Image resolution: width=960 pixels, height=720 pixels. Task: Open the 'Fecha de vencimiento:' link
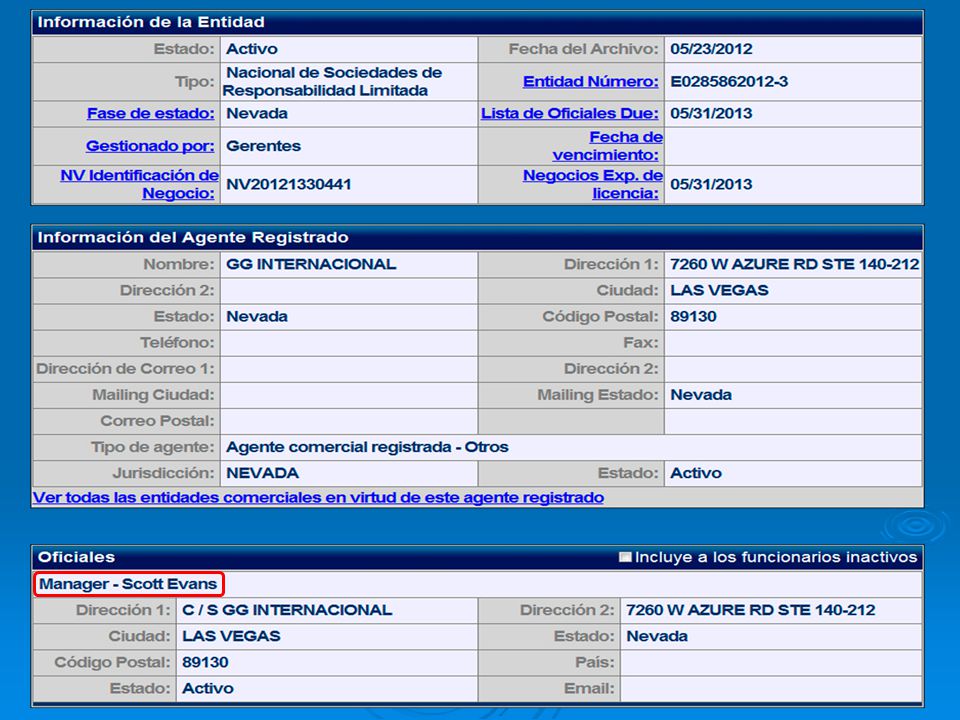(607, 146)
